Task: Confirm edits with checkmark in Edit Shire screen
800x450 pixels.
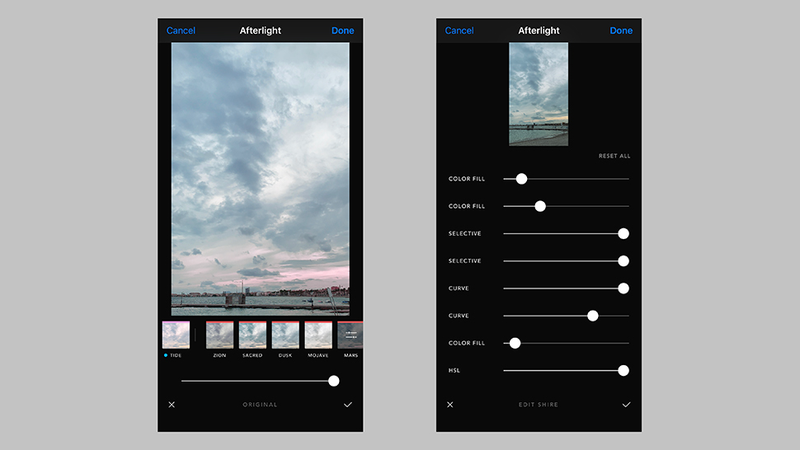Action: point(627,405)
